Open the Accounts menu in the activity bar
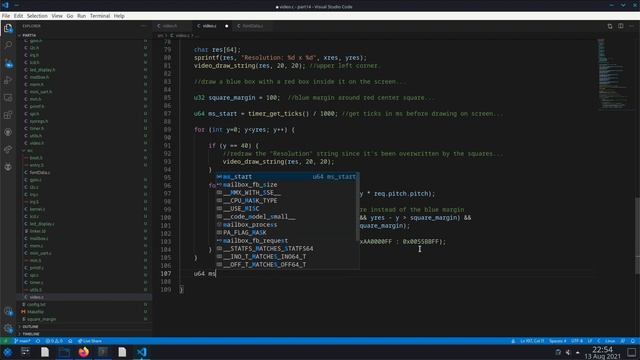Screen dimensions: 640x360 tap(8, 311)
